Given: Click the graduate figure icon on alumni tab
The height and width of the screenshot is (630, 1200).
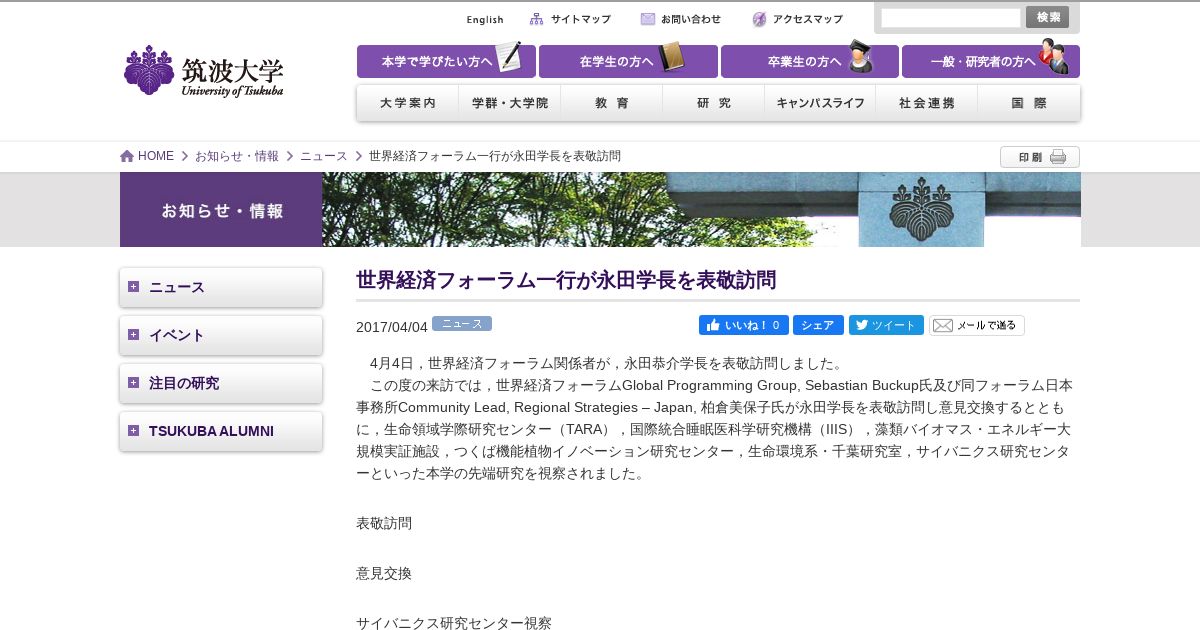Looking at the screenshot, I should coord(860,57).
